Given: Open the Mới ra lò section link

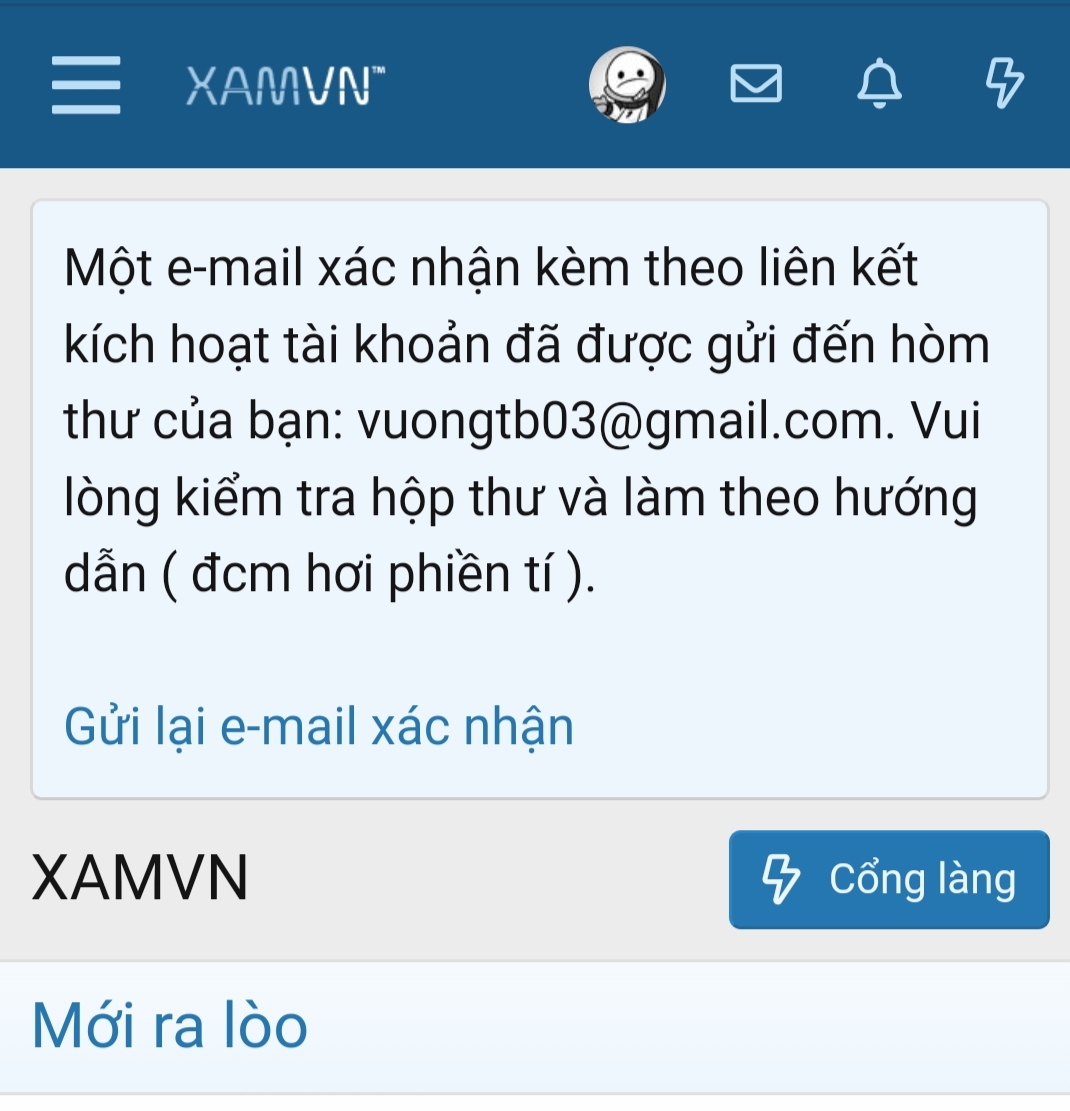Looking at the screenshot, I should pos(169,1026).
